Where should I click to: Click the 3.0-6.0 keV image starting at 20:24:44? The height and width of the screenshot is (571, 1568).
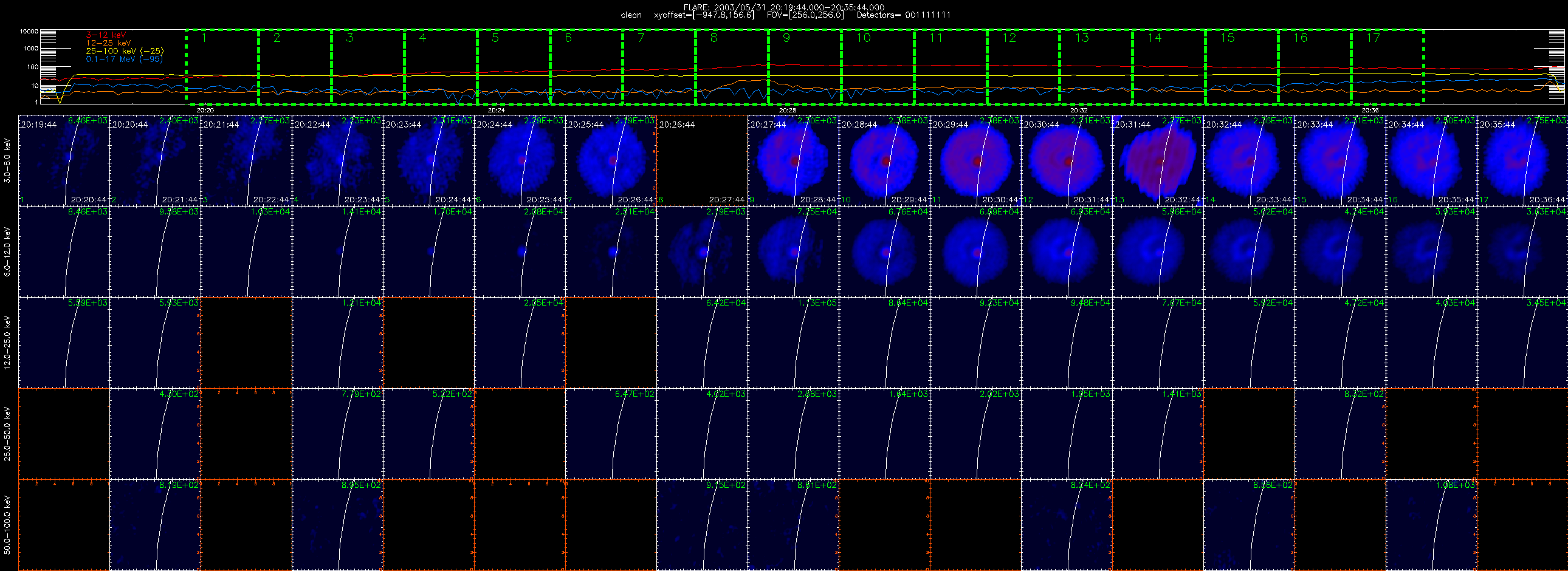pos(520,160)
